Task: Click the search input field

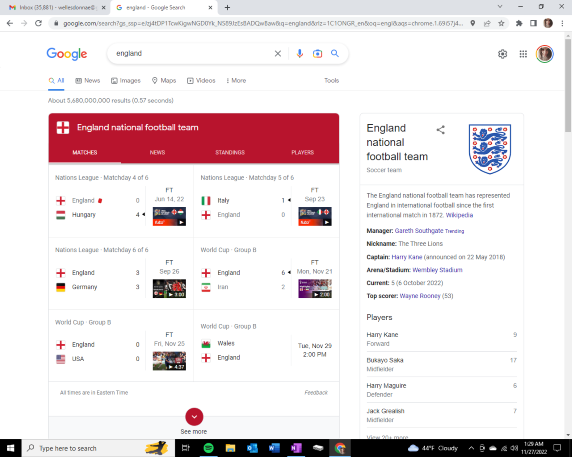Action: pos(193,54)
